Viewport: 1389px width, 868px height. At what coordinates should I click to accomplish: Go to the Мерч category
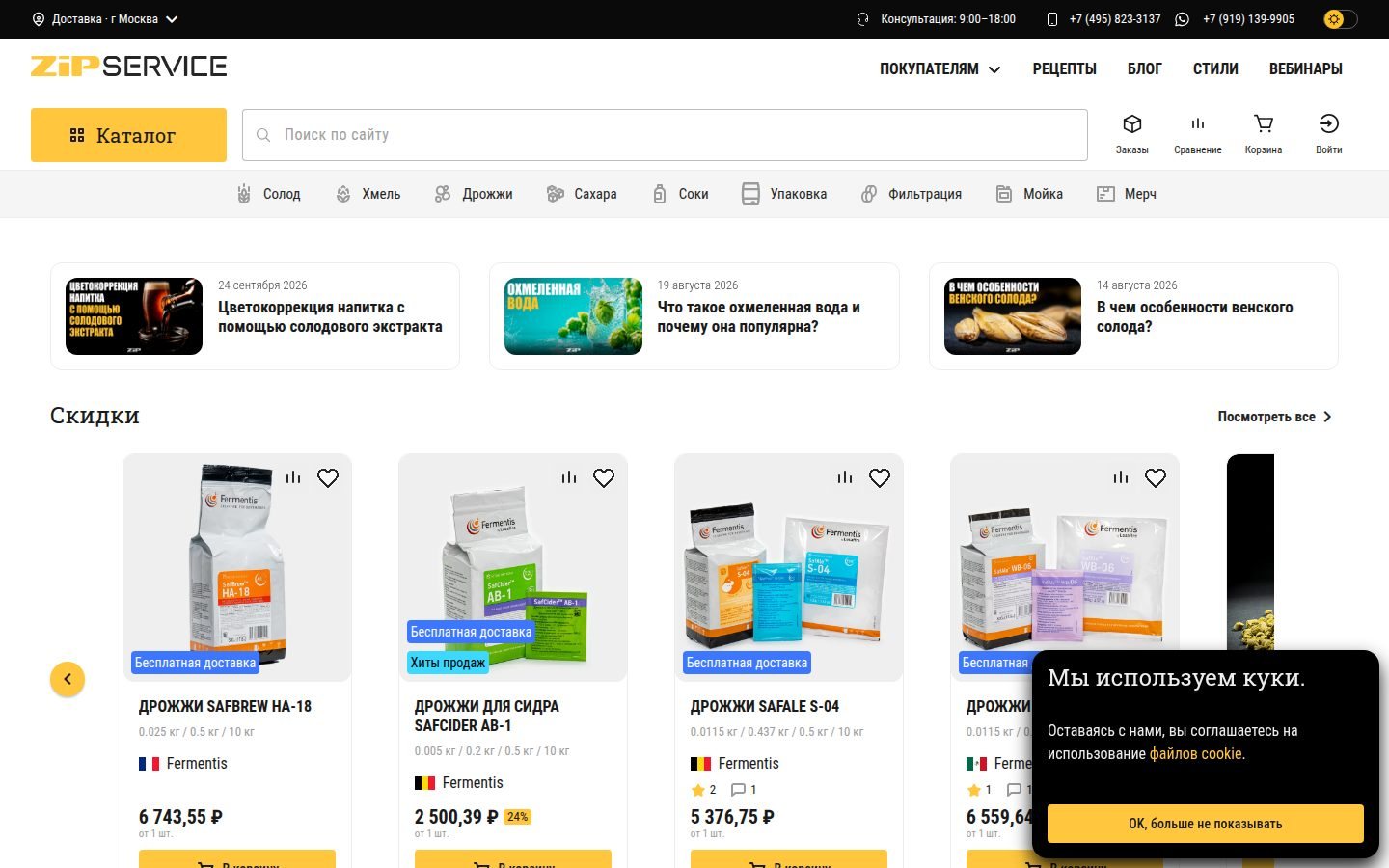tap(1126, 194)
